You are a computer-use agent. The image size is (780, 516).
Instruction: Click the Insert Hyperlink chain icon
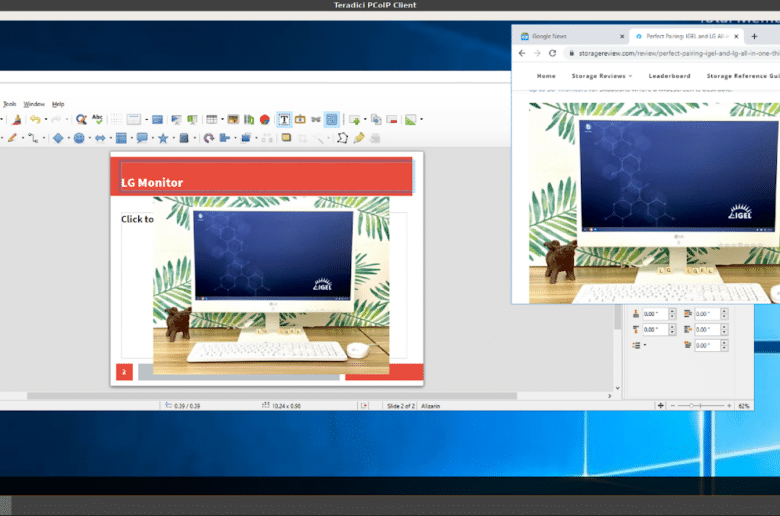pyautogui.click(x=316, y=119)
